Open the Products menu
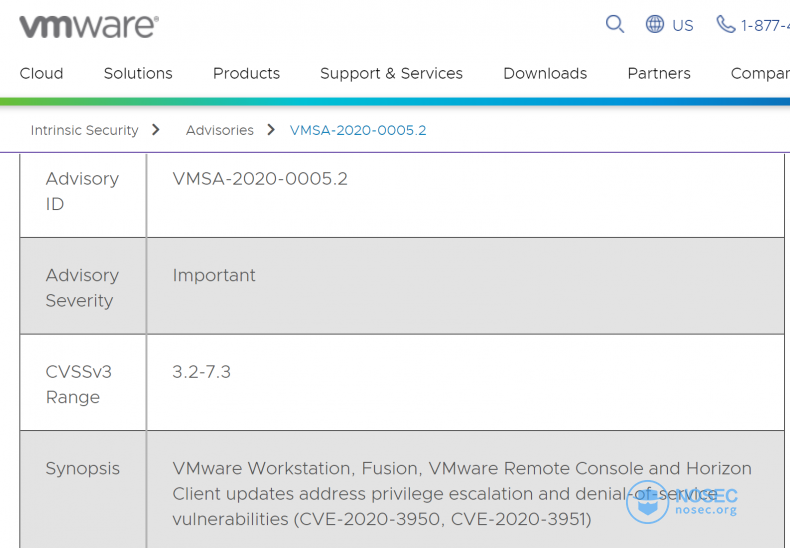Image resolution: width=790 pixels, height=548 pixels. [246, 74]
